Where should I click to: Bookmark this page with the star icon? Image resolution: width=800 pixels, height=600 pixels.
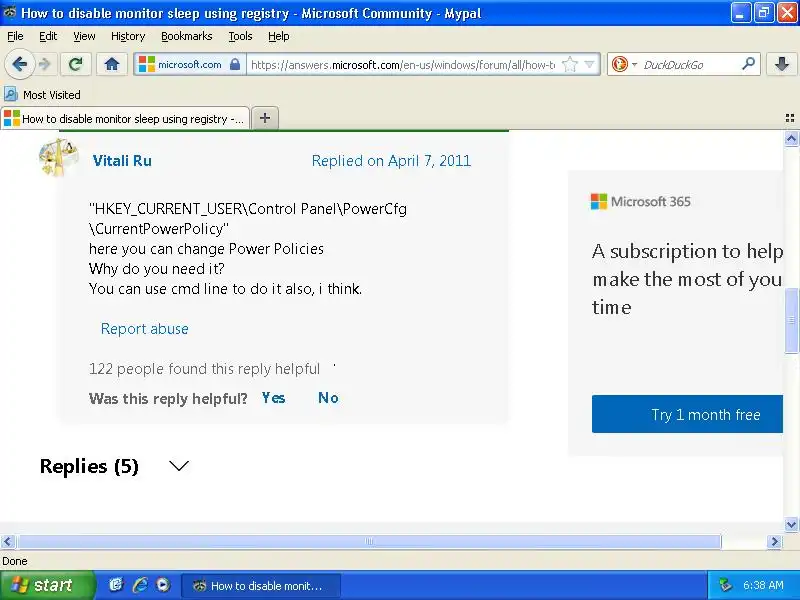pos(569,64)
